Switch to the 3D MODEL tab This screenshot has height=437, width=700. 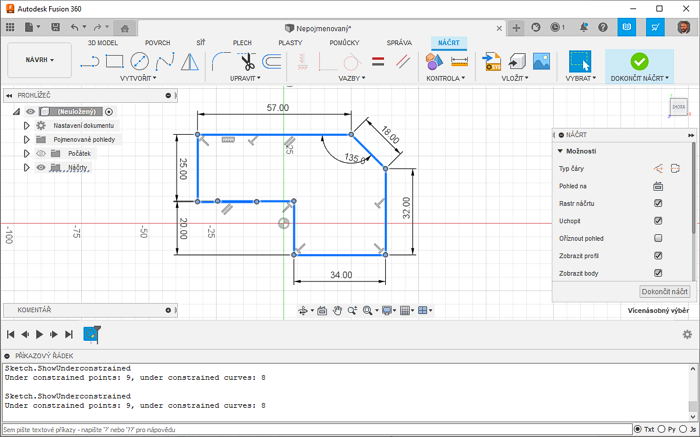(x=103, y=43)
